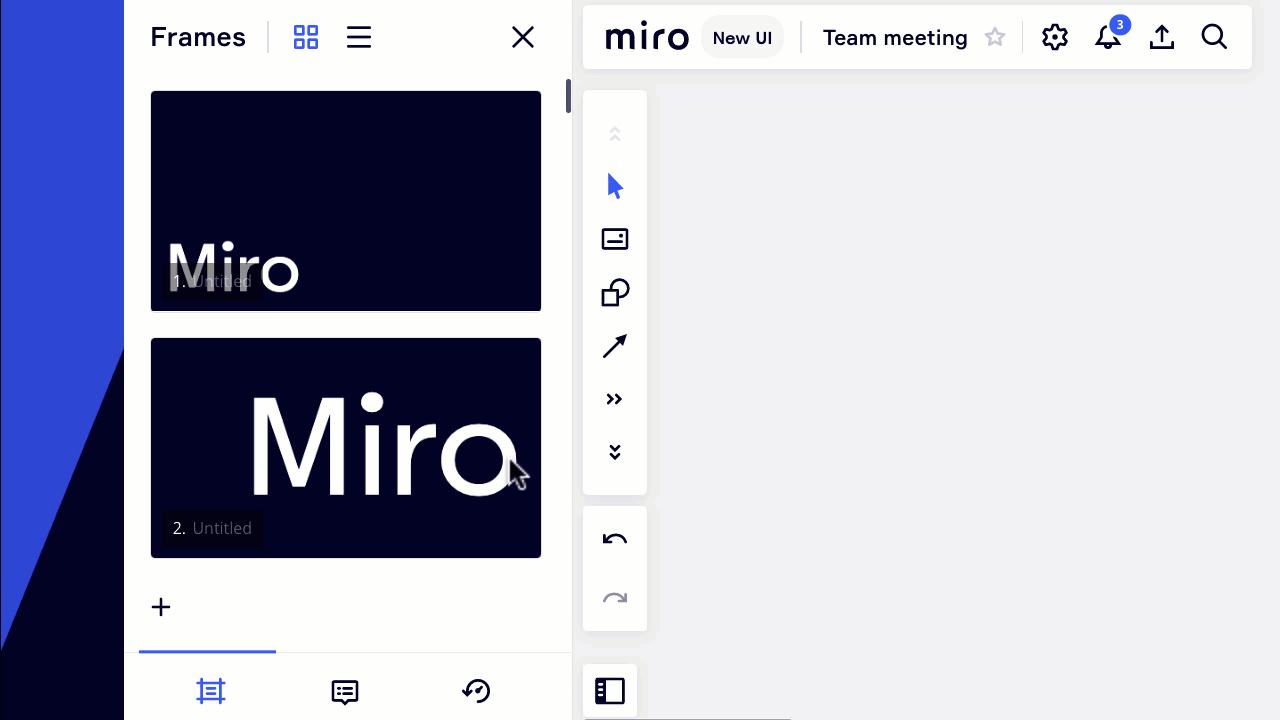
Task: Add a new frame with plus button
Action: (161, 607)
